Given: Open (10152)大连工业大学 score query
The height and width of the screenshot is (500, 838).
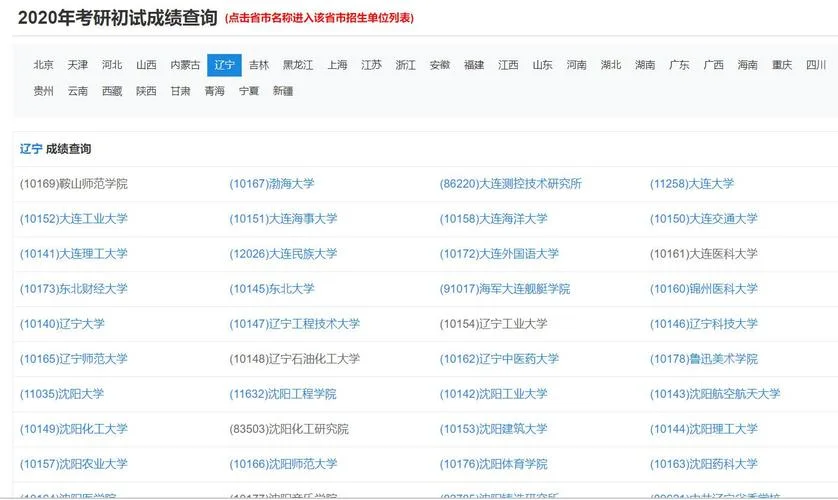Looking at the screenshot, I should (74, 219).
